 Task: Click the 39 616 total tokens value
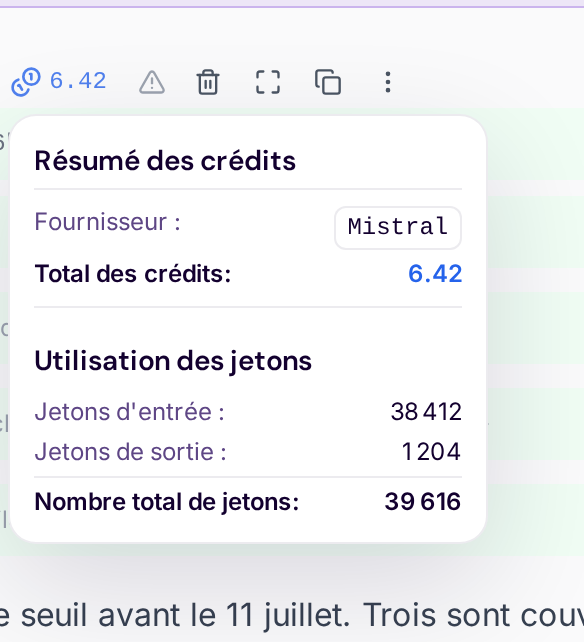[x=423, y=502]
